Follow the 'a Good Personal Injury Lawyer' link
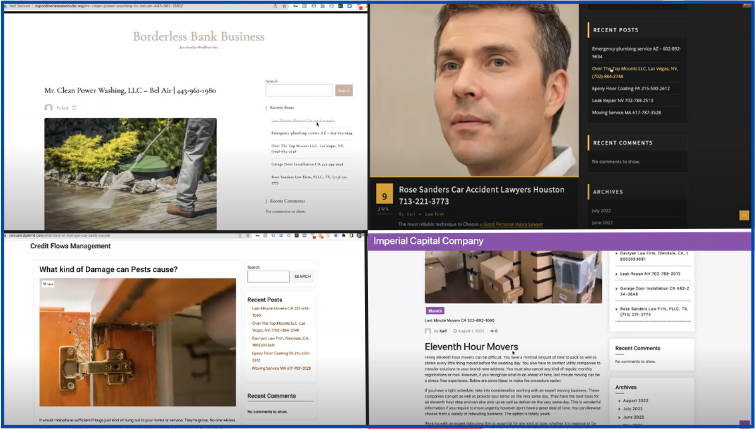This screenshot has width=755, height=429. 511,224
